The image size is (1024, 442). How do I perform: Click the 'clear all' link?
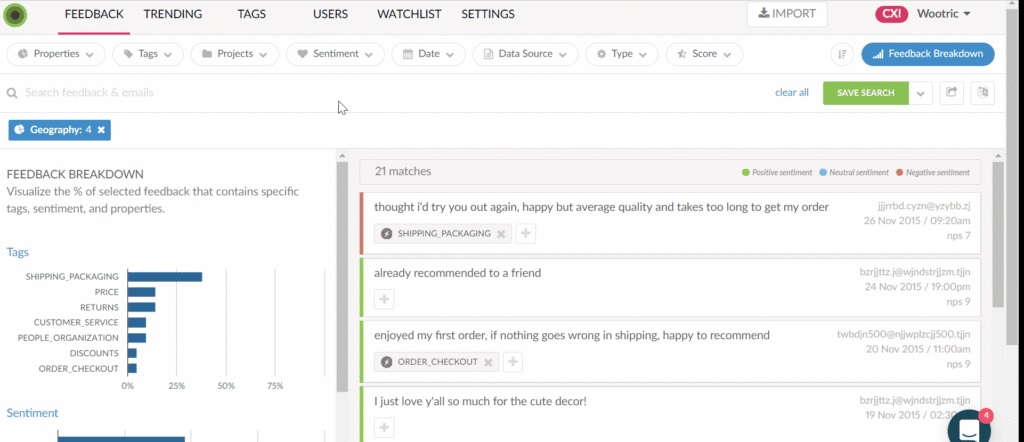click(791, 93)
